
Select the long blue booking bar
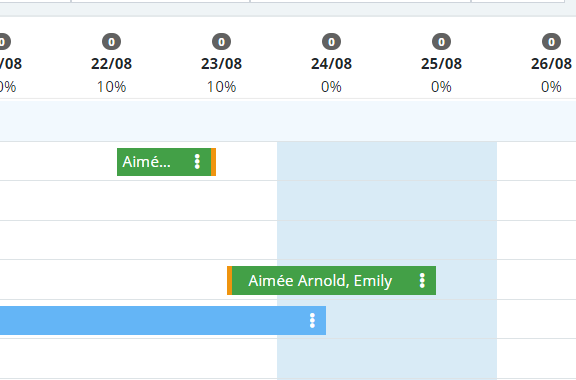(x=163, y=320)
